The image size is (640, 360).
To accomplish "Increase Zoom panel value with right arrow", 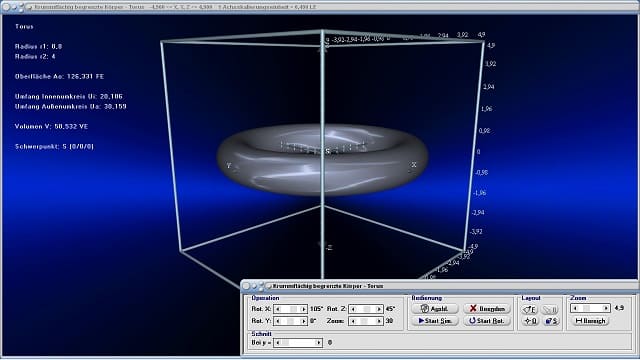I will [606, 308].
